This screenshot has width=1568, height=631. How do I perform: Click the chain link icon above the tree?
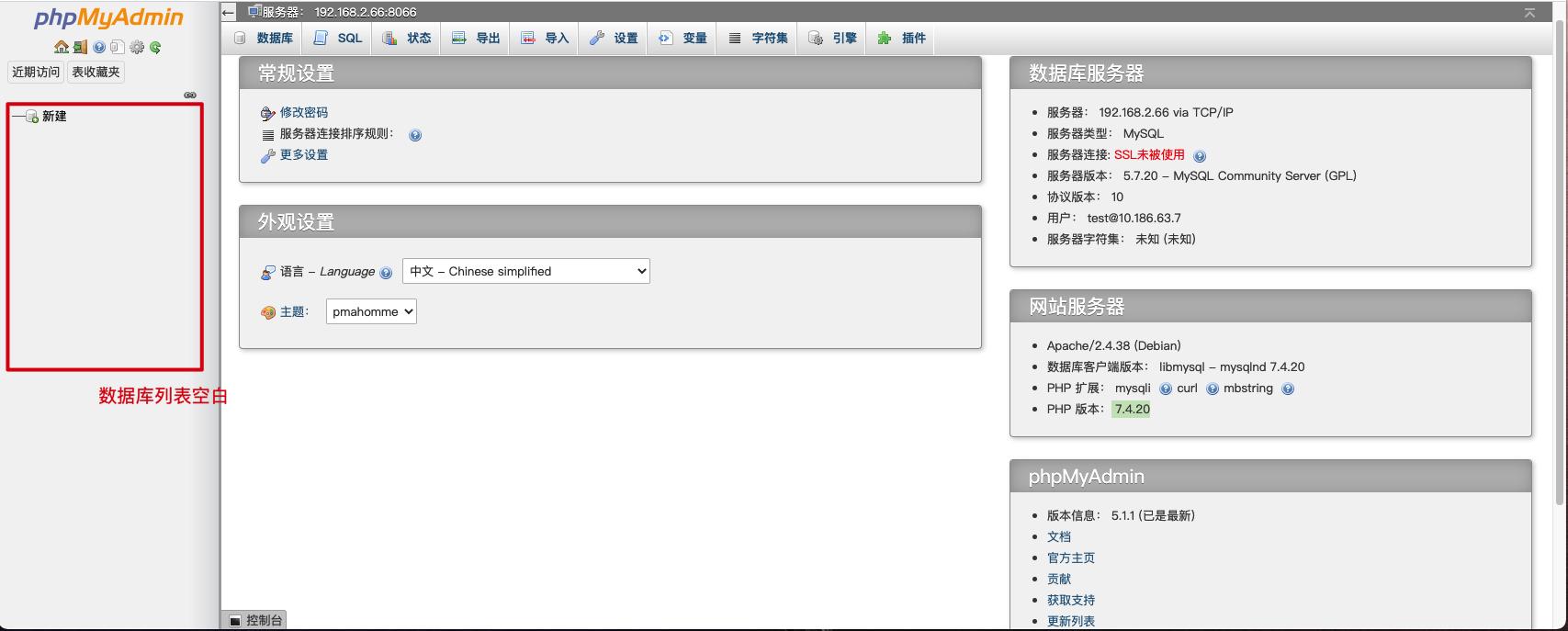click(x=190, y=95)
